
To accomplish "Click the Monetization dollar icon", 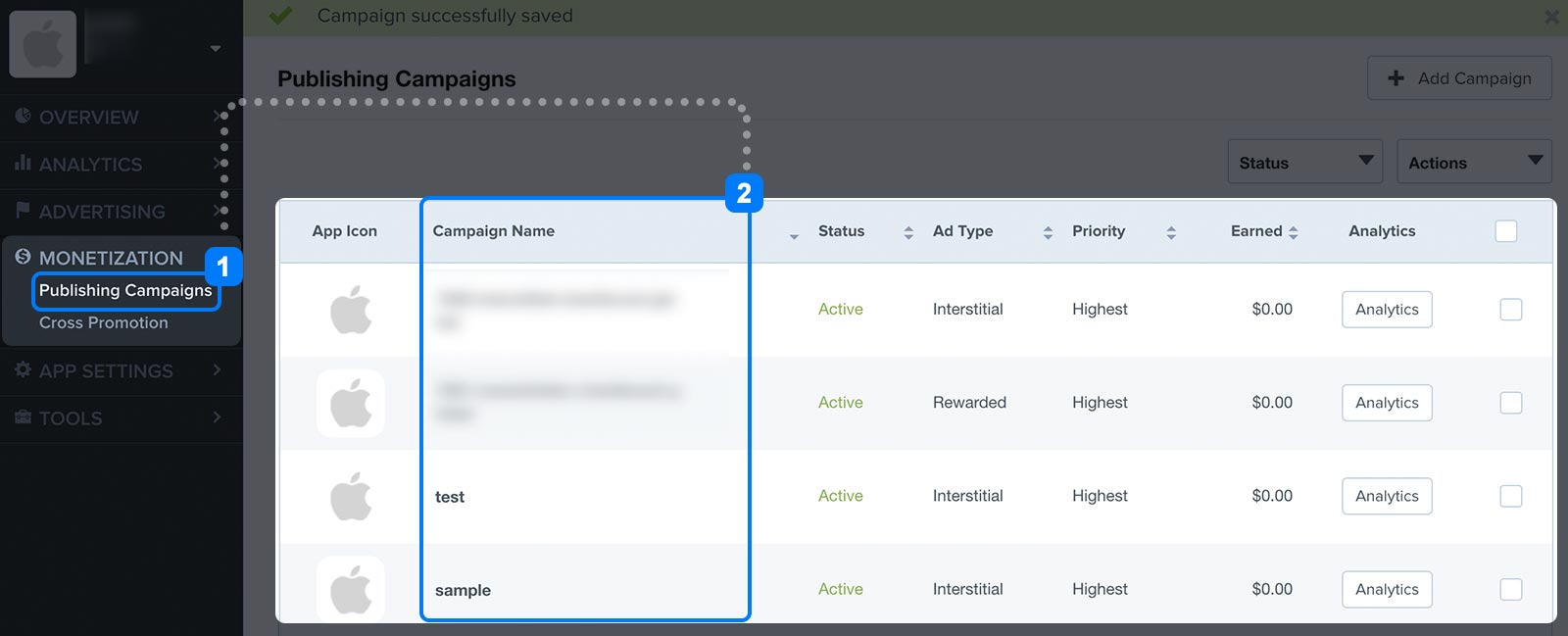I will 23,257.
